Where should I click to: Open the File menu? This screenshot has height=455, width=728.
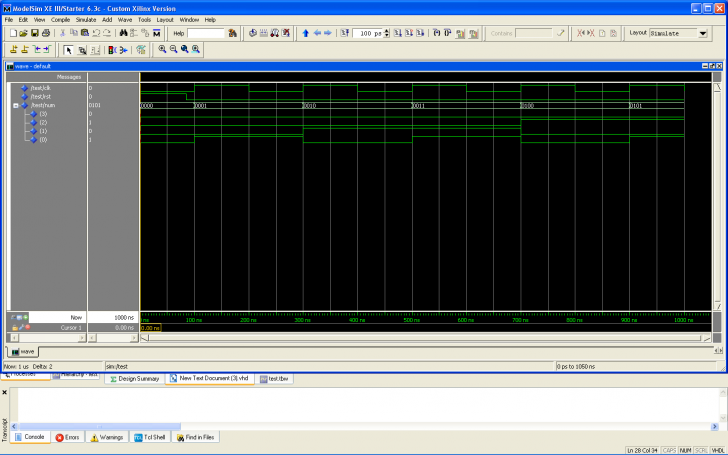pos(9,20)
